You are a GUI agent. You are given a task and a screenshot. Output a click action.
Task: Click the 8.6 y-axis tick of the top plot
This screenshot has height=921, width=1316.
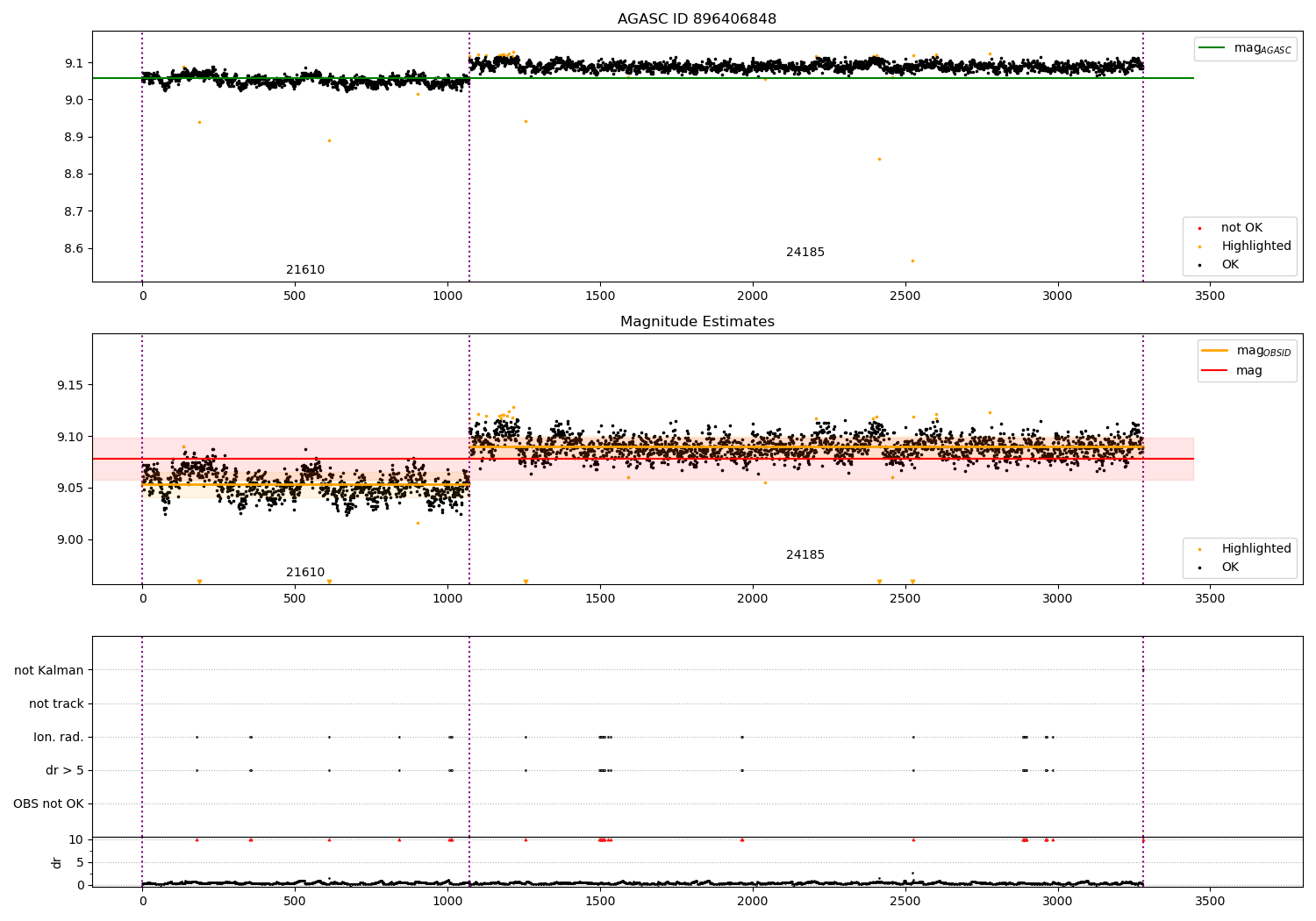[75, 248]
